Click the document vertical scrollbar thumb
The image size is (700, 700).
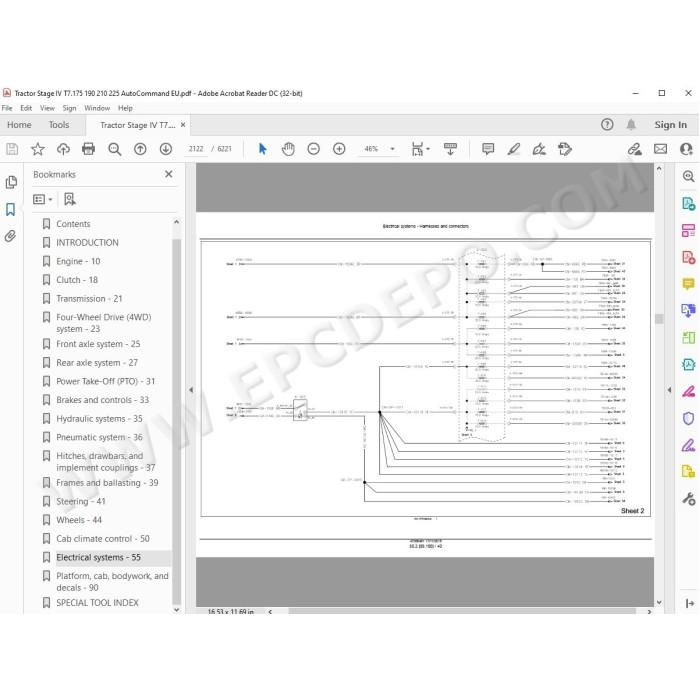659,319
